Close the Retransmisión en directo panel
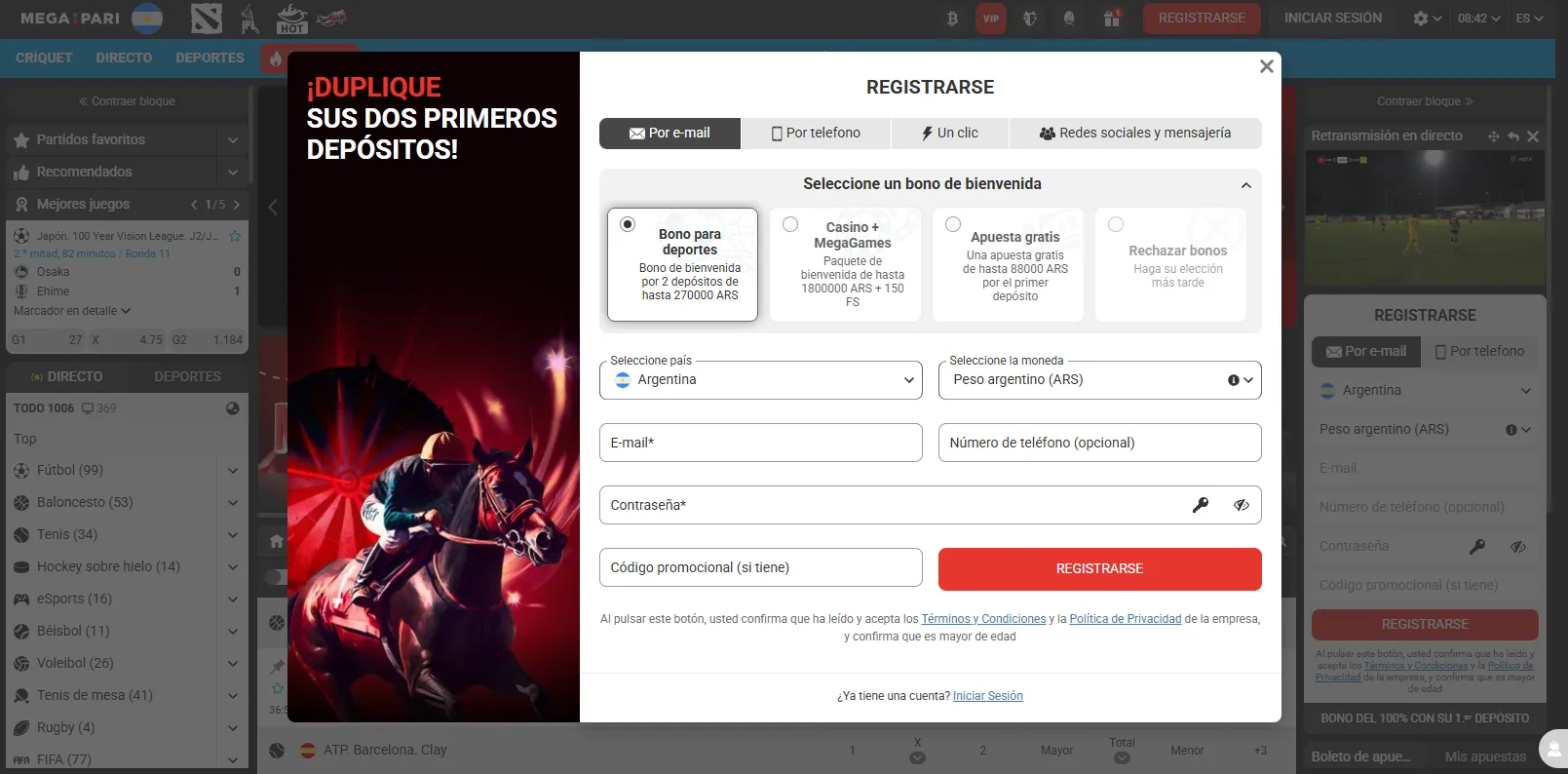 [1533, 136]
